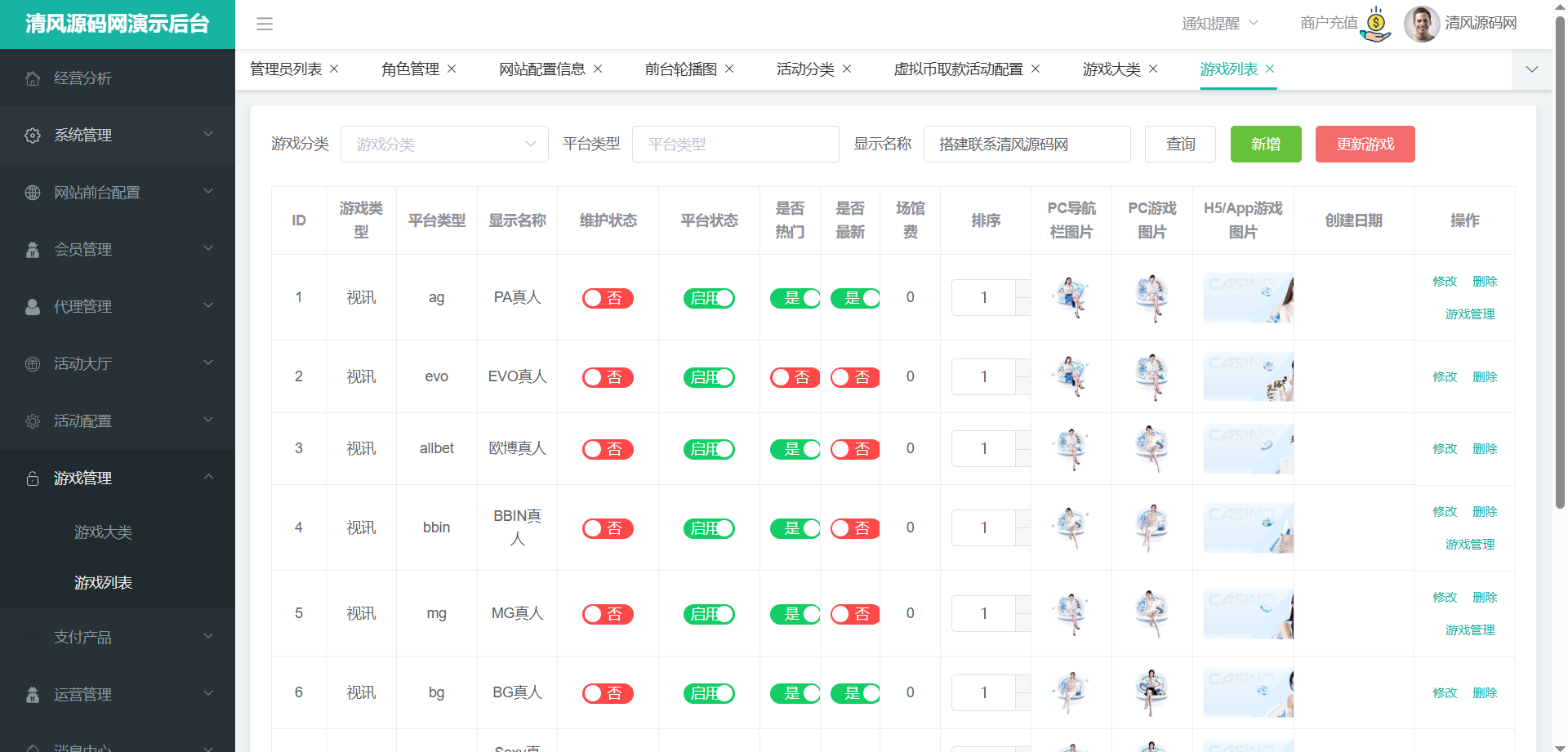Click the merchant recharge coin icon

(x=1376, y=24)
